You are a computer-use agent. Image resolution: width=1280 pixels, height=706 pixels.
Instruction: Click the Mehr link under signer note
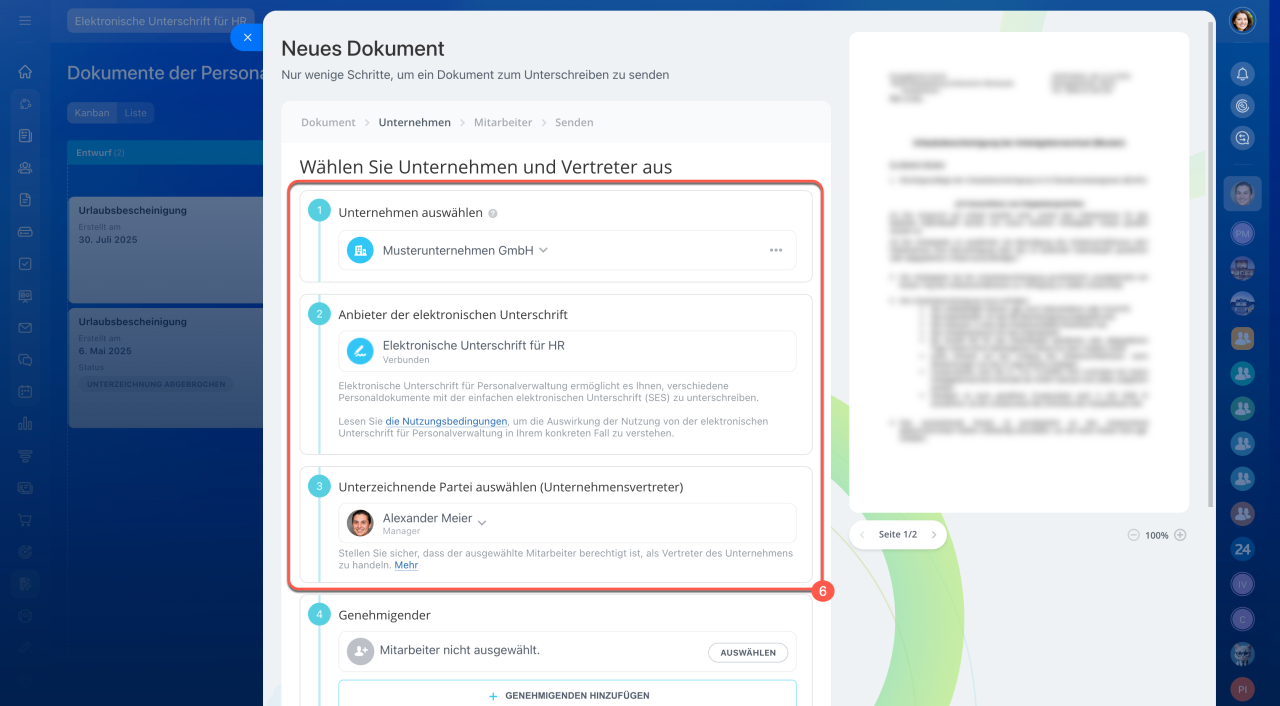406,565
